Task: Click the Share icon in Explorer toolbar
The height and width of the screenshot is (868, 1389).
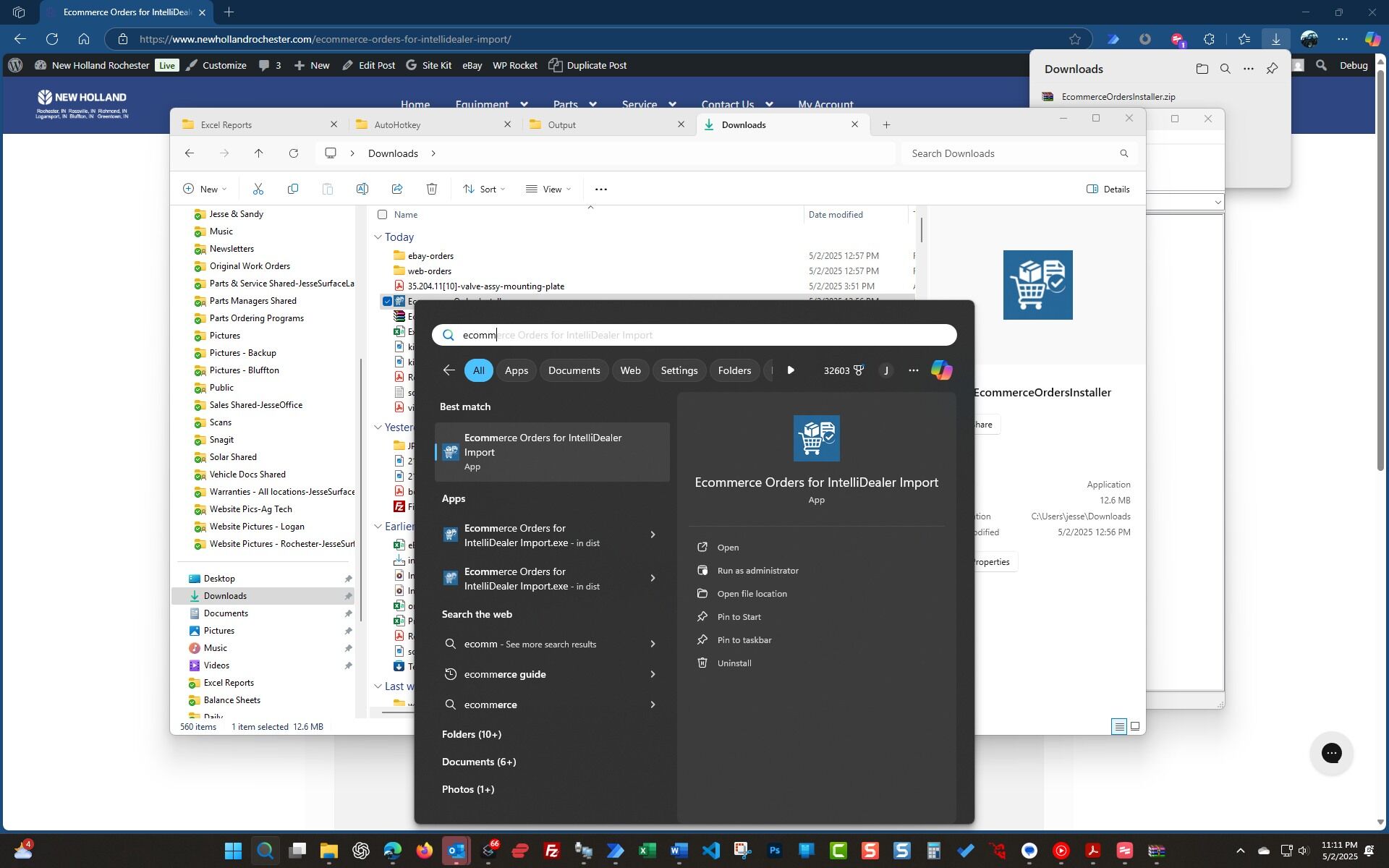Action: tap(397, 190)
